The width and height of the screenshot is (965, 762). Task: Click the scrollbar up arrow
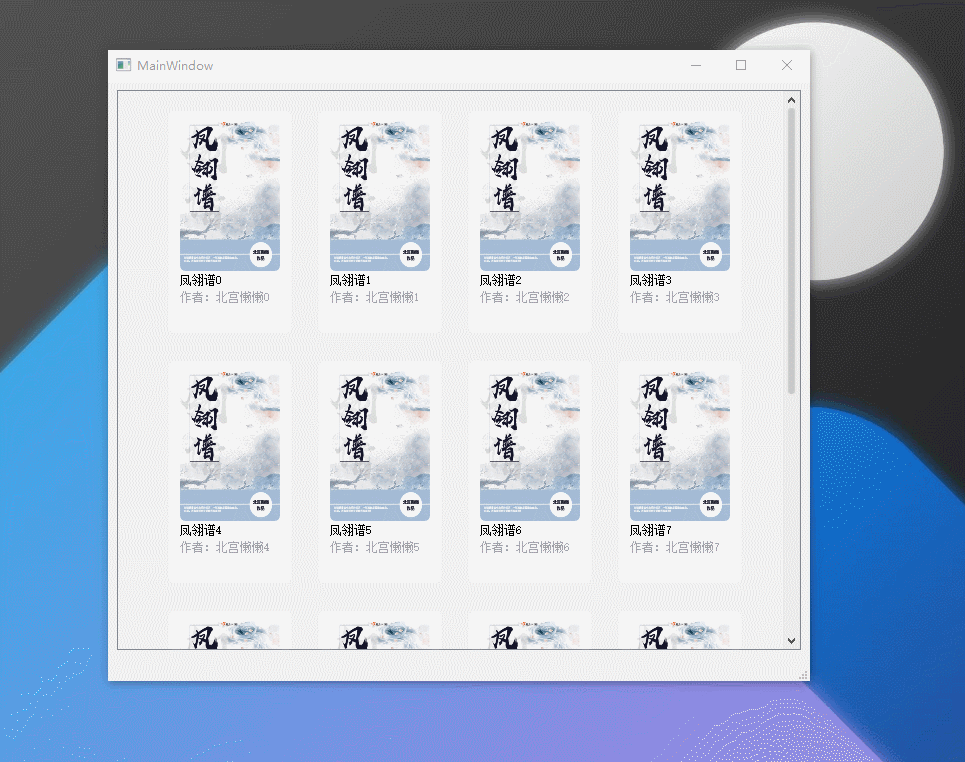pos(791,100)
